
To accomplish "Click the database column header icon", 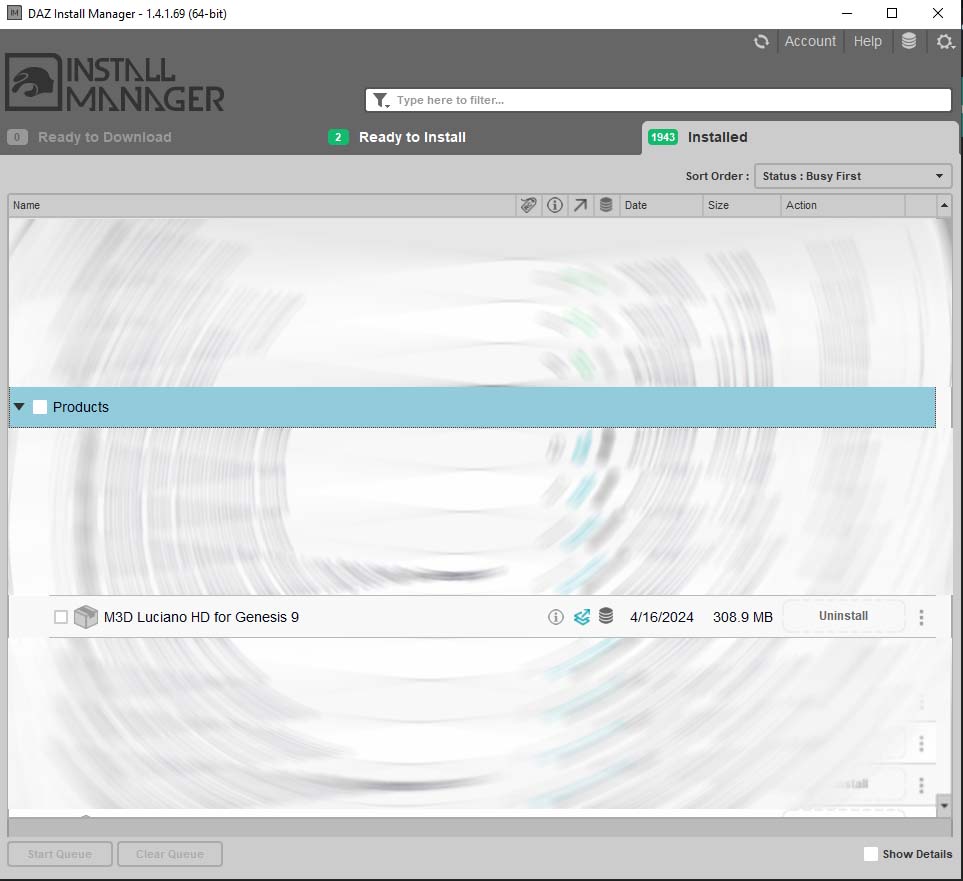I will click(606, 205).
